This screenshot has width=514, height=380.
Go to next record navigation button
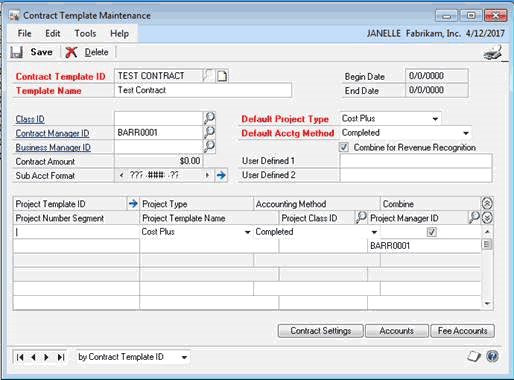coord(46,357)
